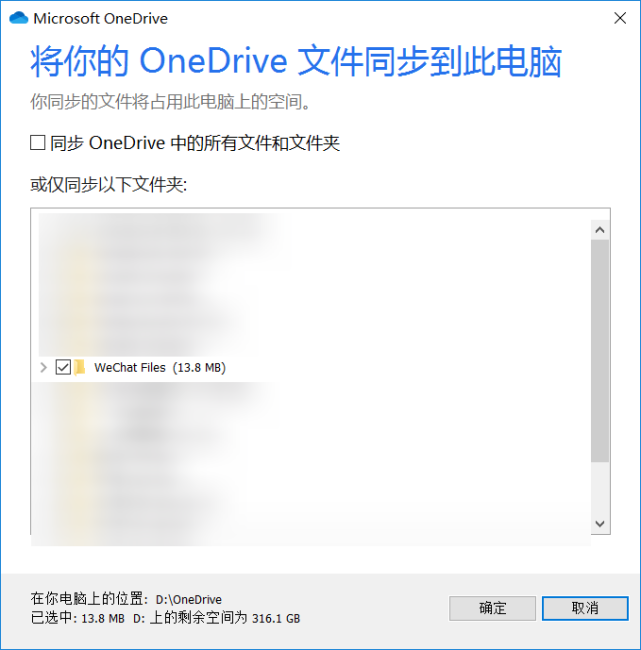Image resolution: width=641 pixels, height=650 pixels.
Task: Click the 已选中 13.8 MB status text
Action: coord(78,618)
